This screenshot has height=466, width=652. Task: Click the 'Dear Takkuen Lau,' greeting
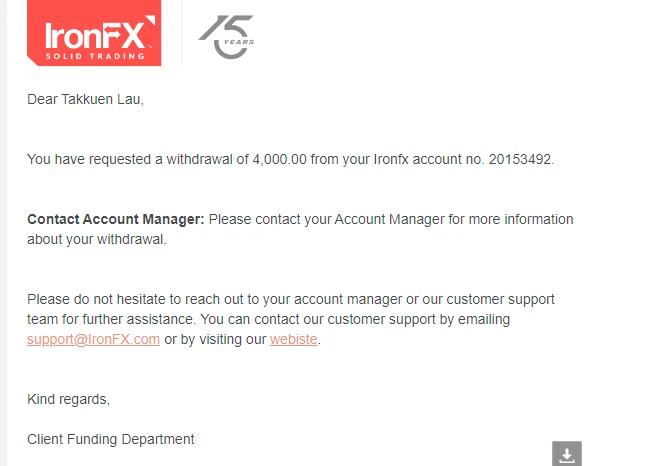coord(85,99)
